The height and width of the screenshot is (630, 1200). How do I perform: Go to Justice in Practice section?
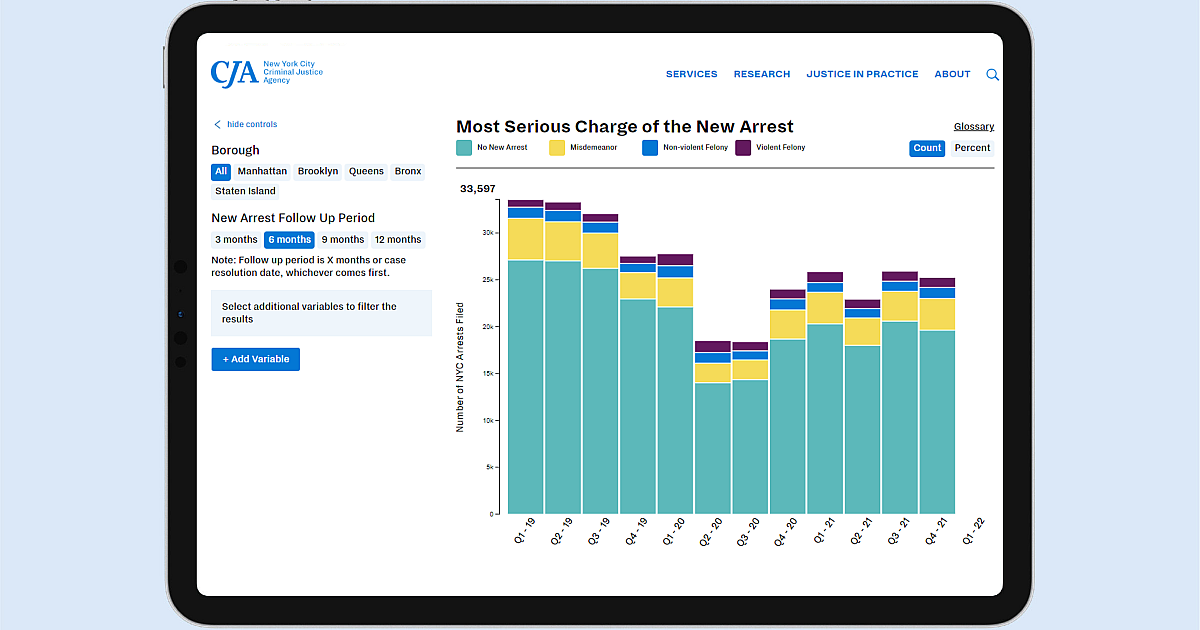862,73
